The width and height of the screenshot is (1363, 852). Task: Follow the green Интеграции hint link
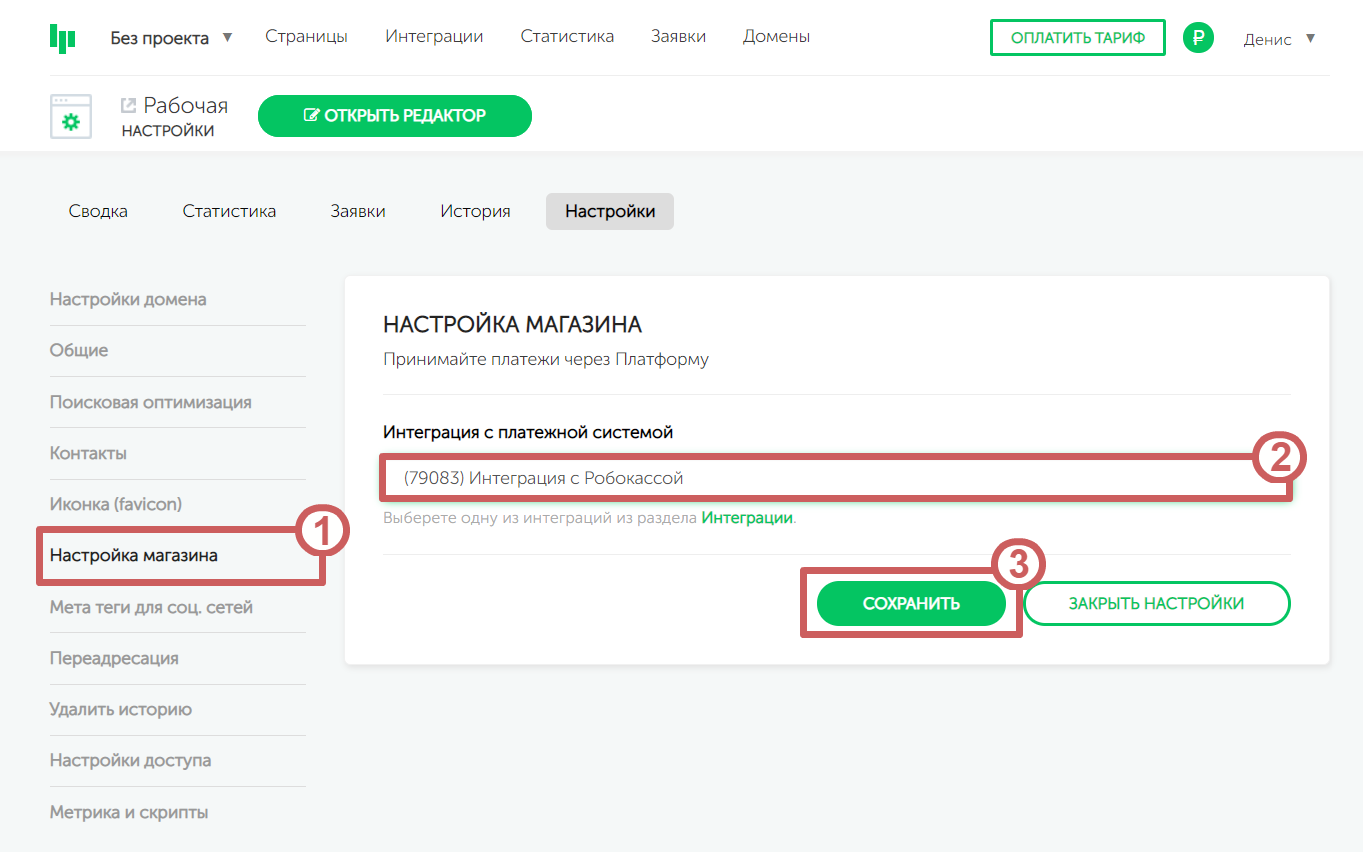[x=746, y=518]
